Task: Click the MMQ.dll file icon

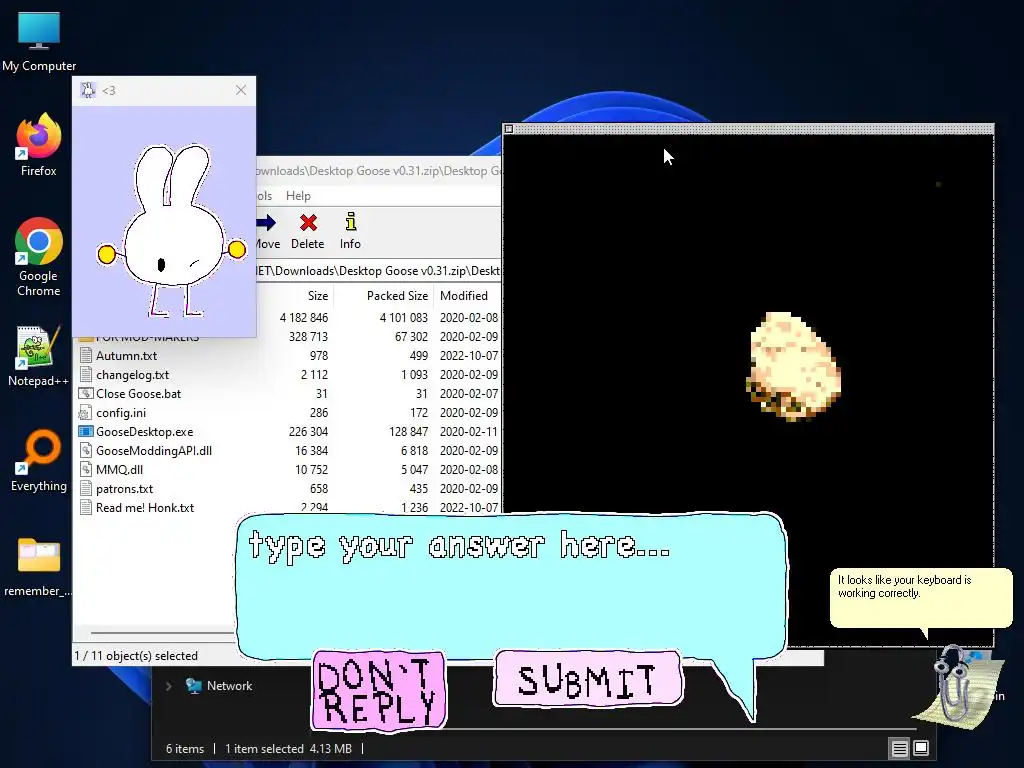Action: tap(86, 470)
